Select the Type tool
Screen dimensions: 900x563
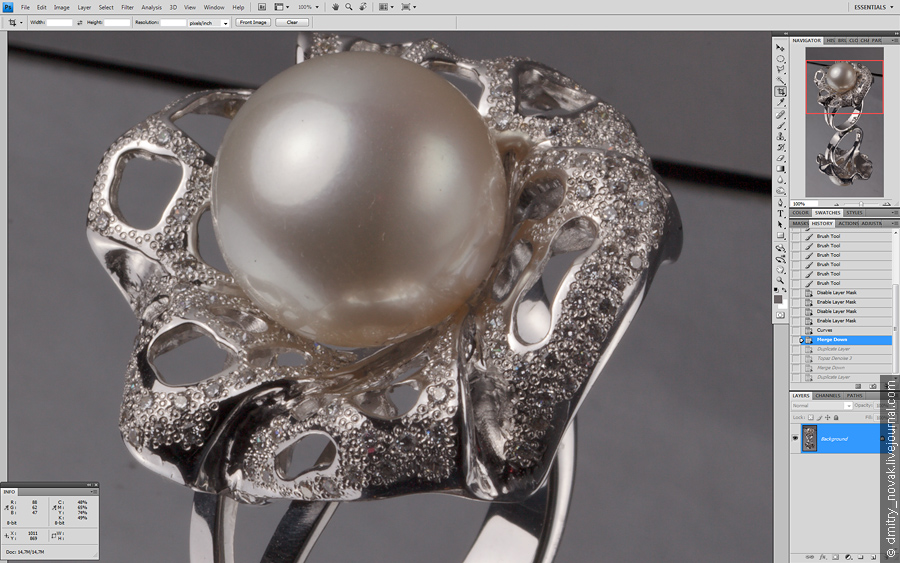click(780, 213)
